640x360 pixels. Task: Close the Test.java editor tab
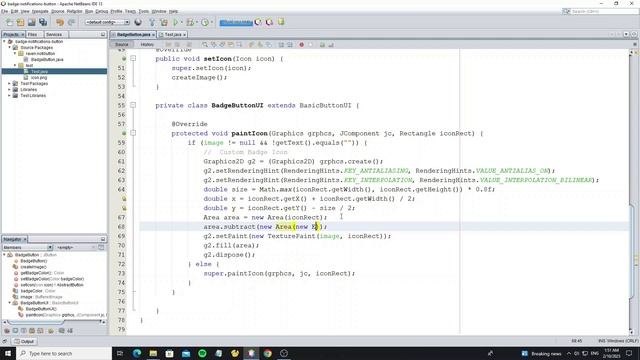184,35
